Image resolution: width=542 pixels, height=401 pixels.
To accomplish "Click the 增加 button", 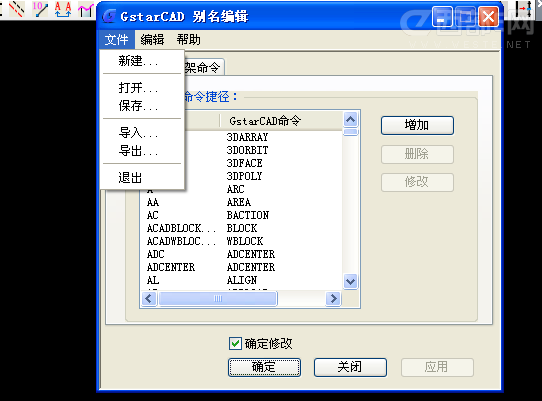I will click(x=417, y=125).
